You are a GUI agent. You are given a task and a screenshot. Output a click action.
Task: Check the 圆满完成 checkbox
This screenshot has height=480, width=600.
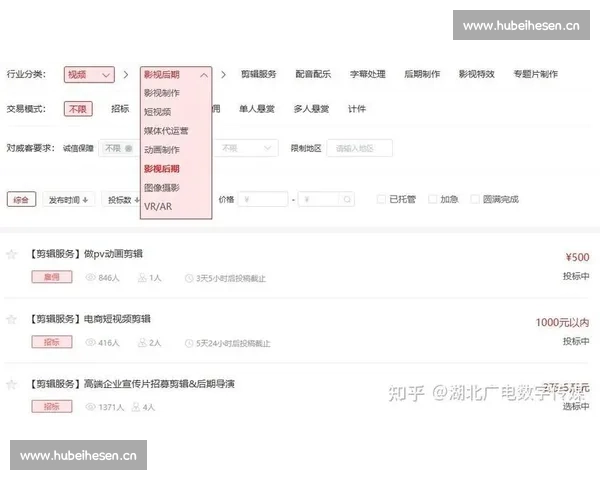pos(475,199)
